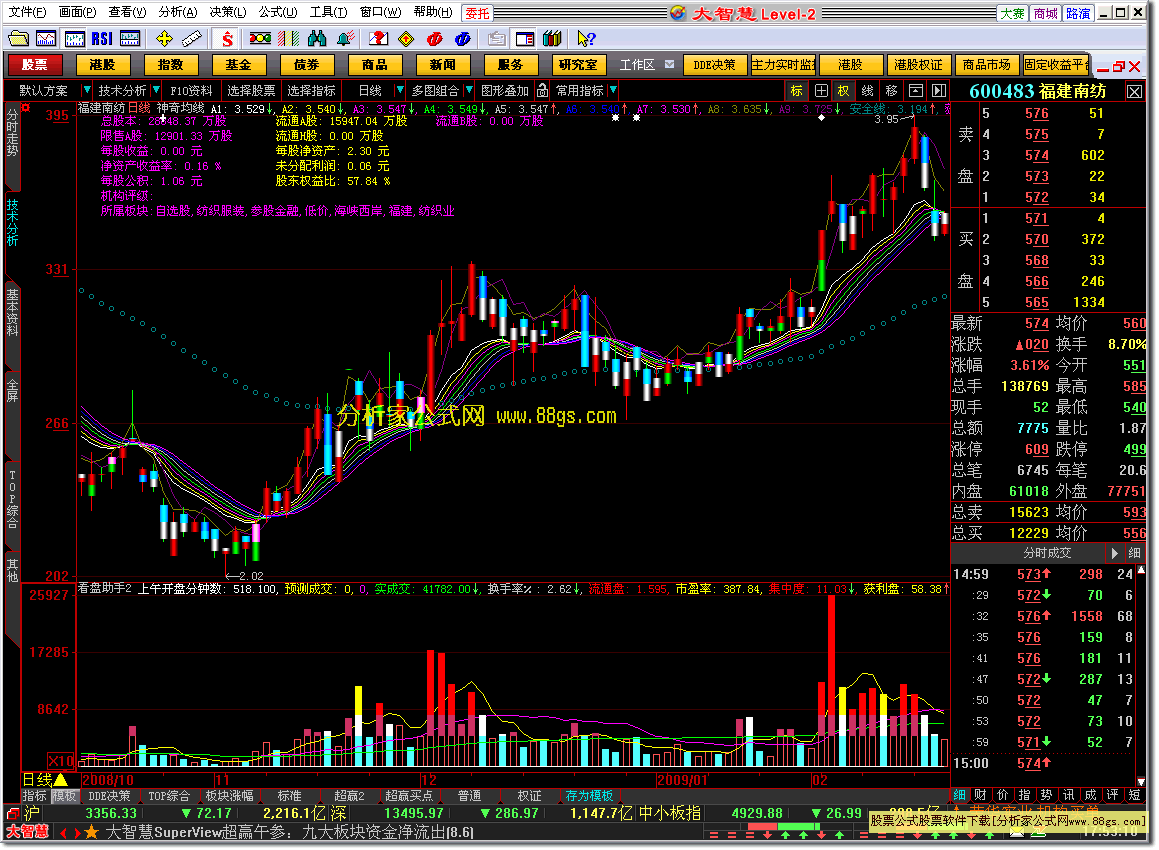Viewport: 1159px width, 850px height.
Task: Click the red dollar sign icon
Action: click(x=228, y=38)
